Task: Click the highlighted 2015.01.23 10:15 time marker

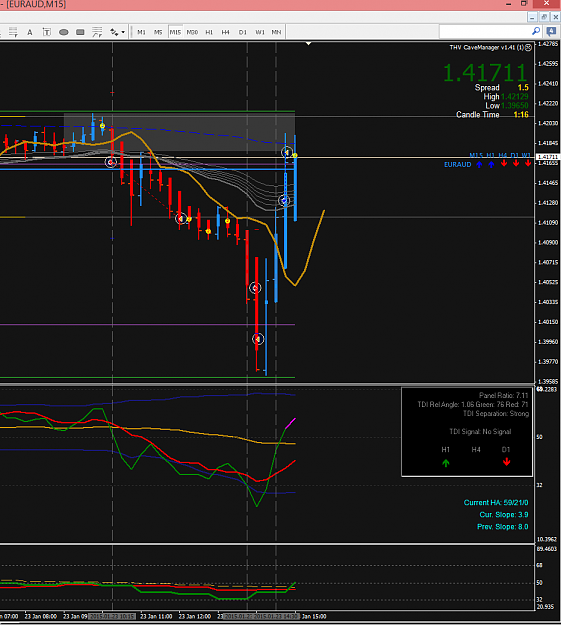Action: pyautogui.click(x=112, y=616)
